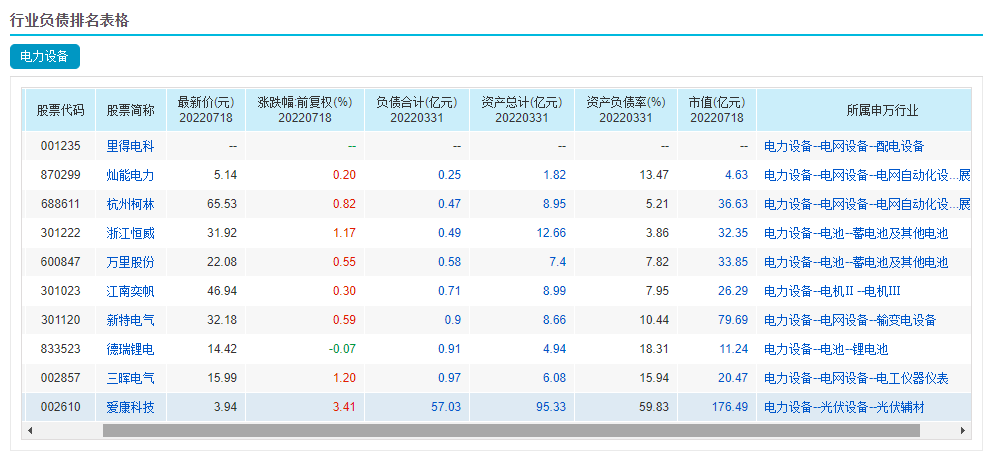Viewport: 996px width, 464px height.
Task: Click 新特电气 liabilities value 0.9
Action: (x=452, y=320)
